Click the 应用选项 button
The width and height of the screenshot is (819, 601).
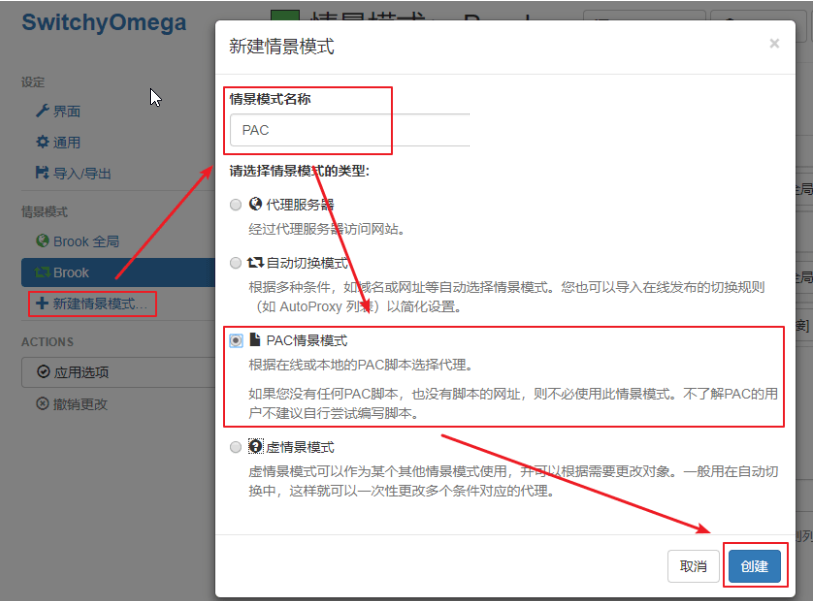click(118, 372)
